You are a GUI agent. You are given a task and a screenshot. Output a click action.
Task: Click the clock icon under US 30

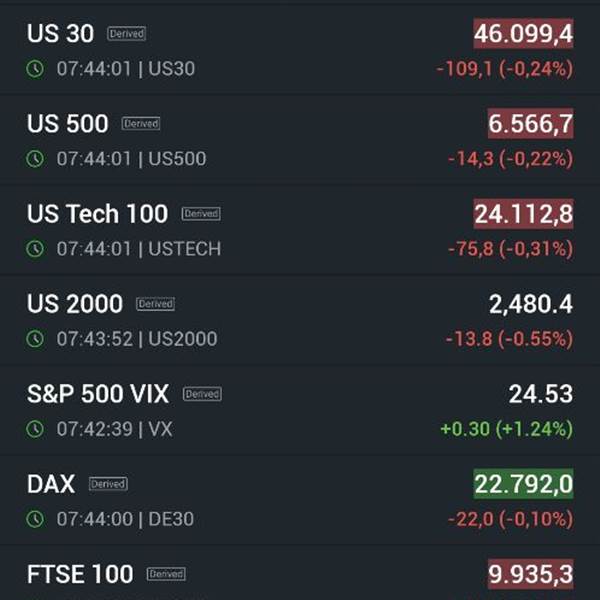click(35, 69)
